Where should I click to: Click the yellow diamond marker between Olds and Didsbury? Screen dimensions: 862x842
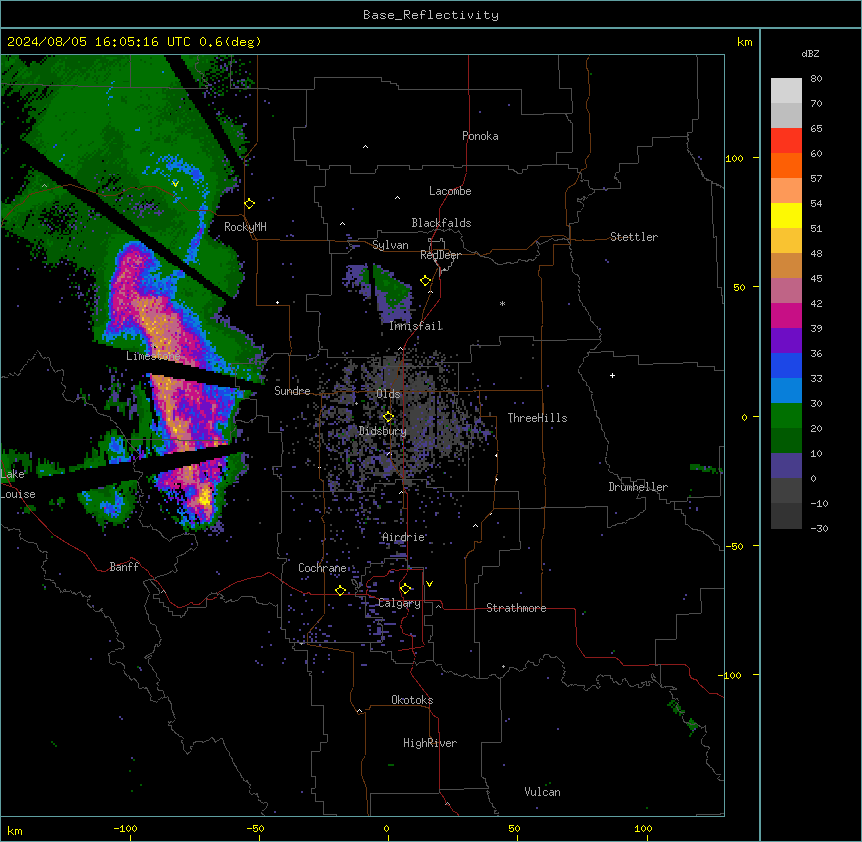388,417
